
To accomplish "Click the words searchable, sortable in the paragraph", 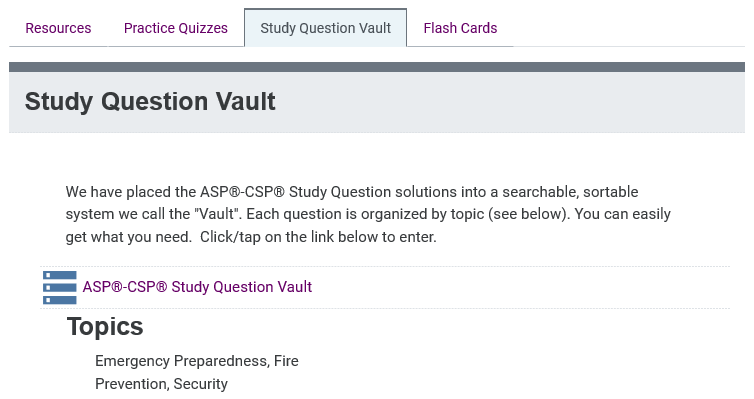I will (570, 192).
